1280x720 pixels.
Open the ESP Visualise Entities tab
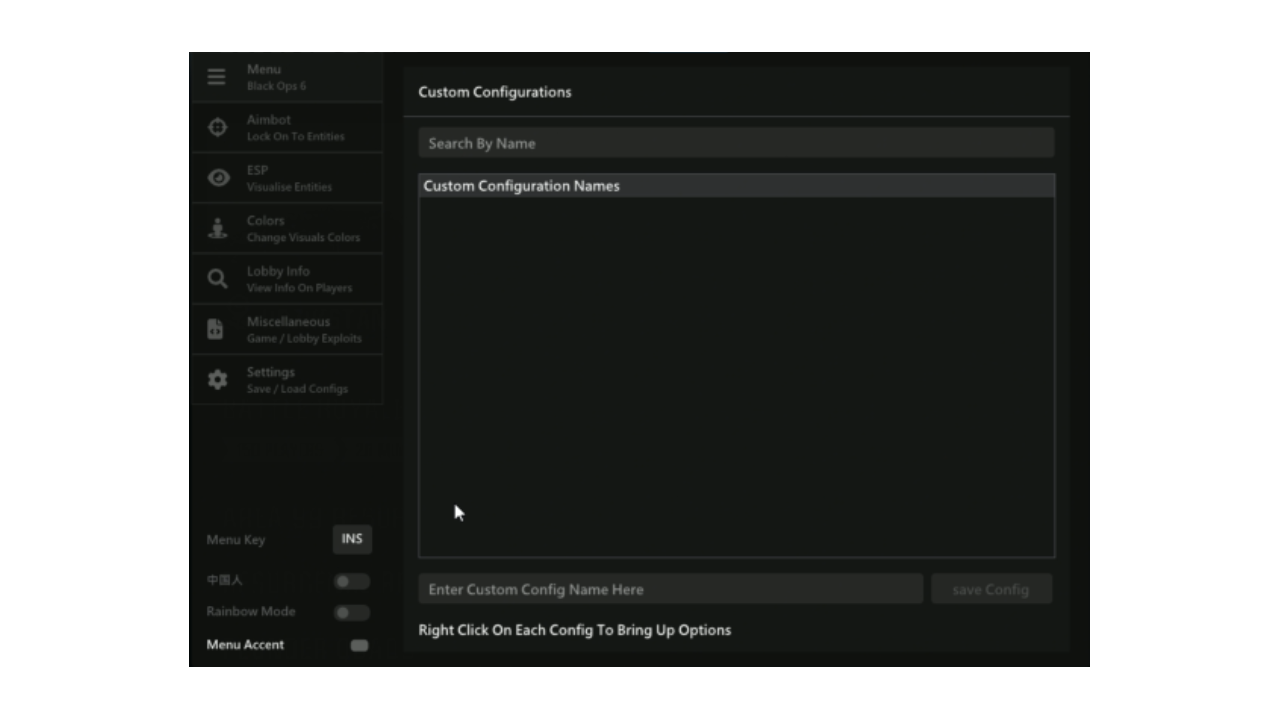[x=287, y=178]
